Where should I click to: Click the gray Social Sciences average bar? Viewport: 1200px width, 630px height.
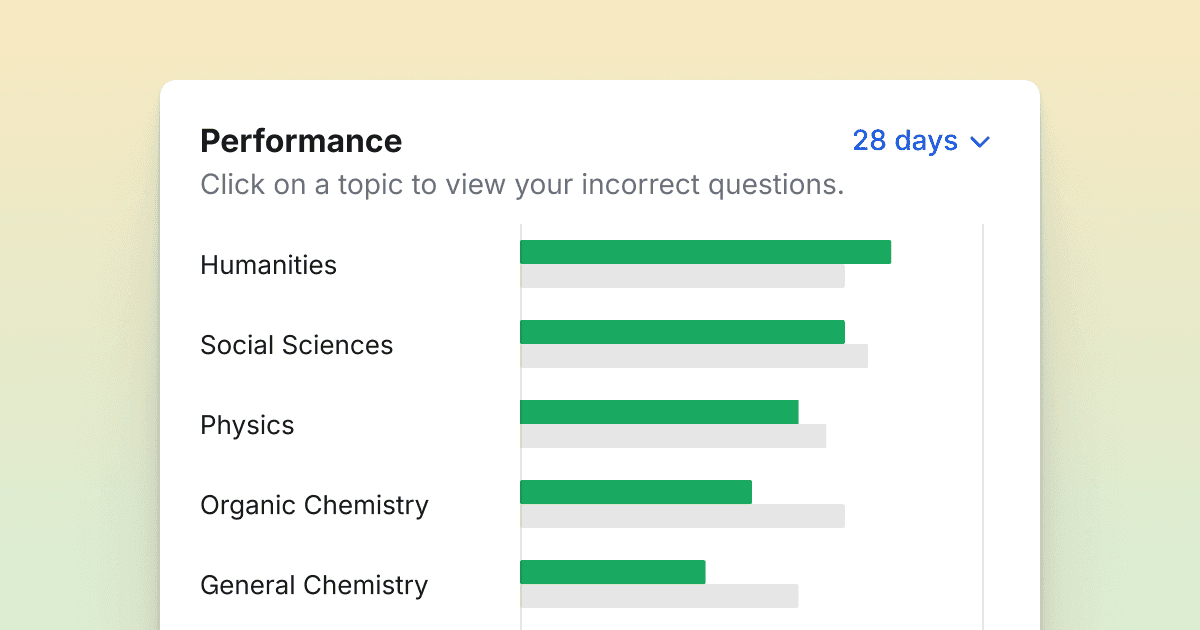[694, 356]
